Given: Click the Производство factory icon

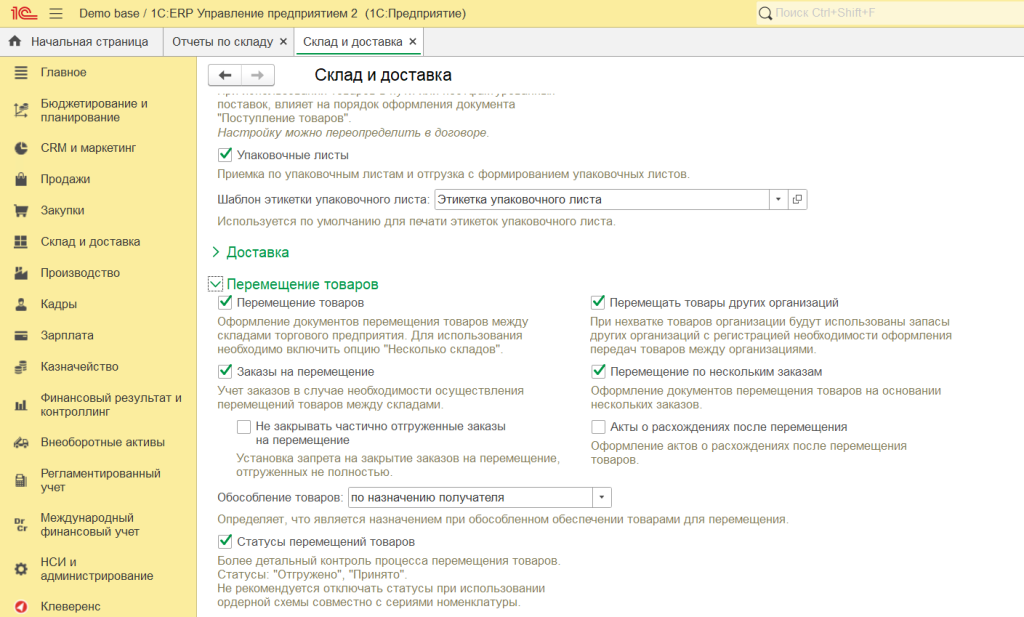Looking at the screenshot, I should 21,273.
